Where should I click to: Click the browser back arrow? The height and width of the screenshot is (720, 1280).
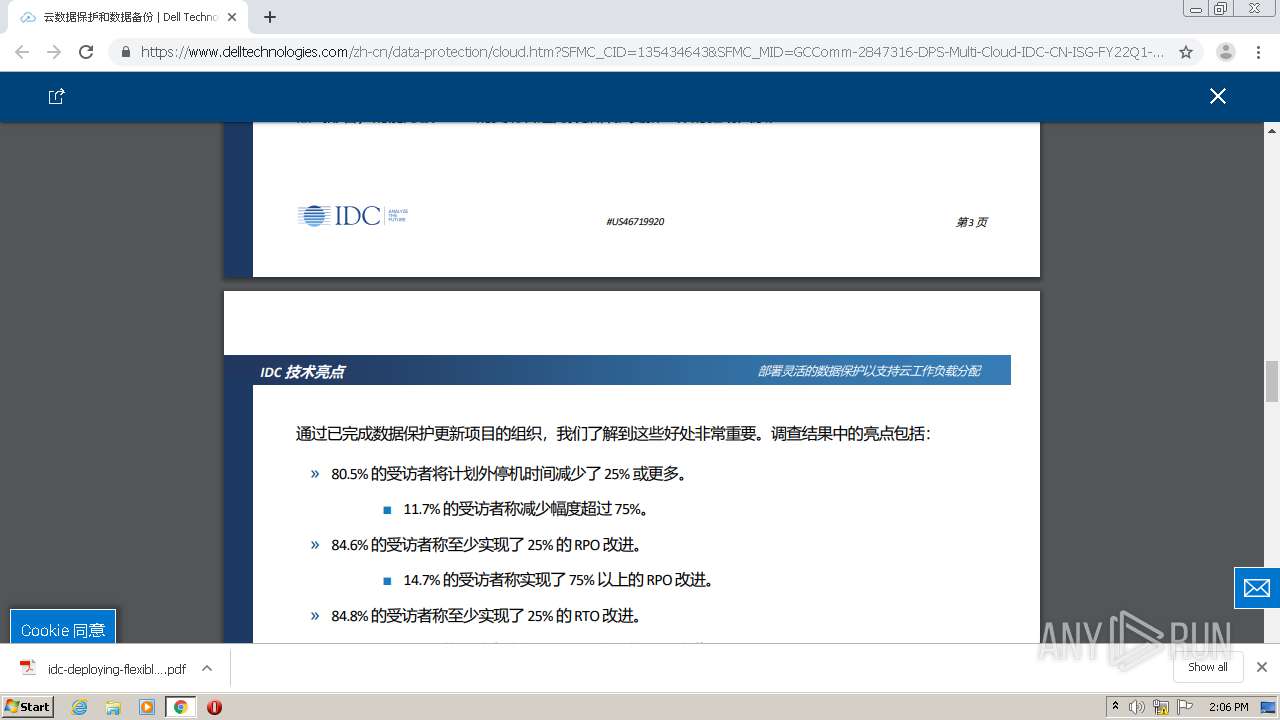pyautogui.click(x=22, y=52)
